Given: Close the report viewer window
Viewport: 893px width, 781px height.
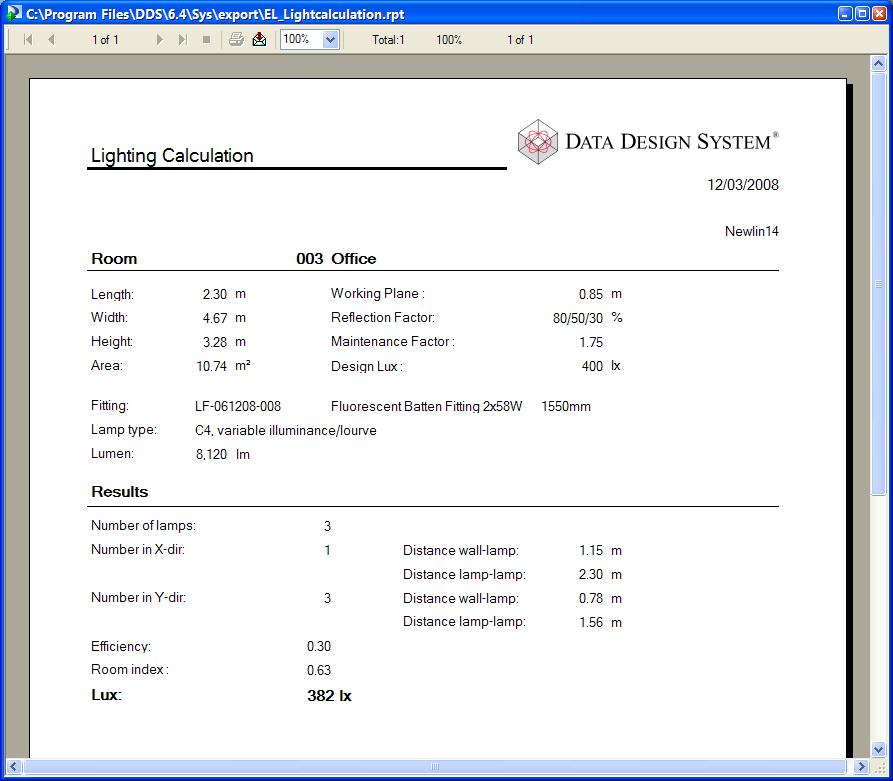Looking at the screenshot, I should 879,14.
